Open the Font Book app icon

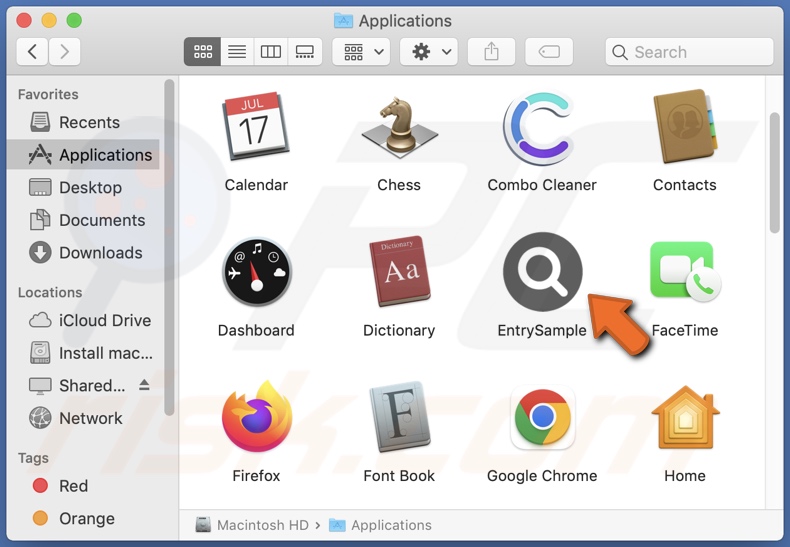coord(399,418)
